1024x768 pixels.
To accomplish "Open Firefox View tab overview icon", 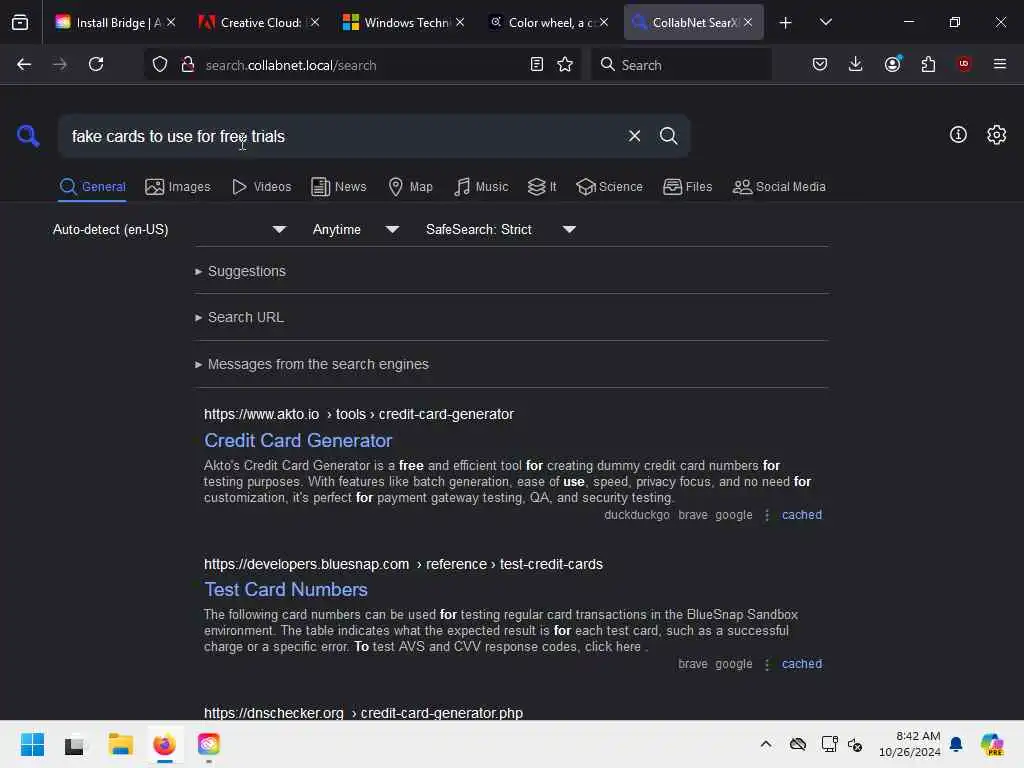I will [20, 22].
